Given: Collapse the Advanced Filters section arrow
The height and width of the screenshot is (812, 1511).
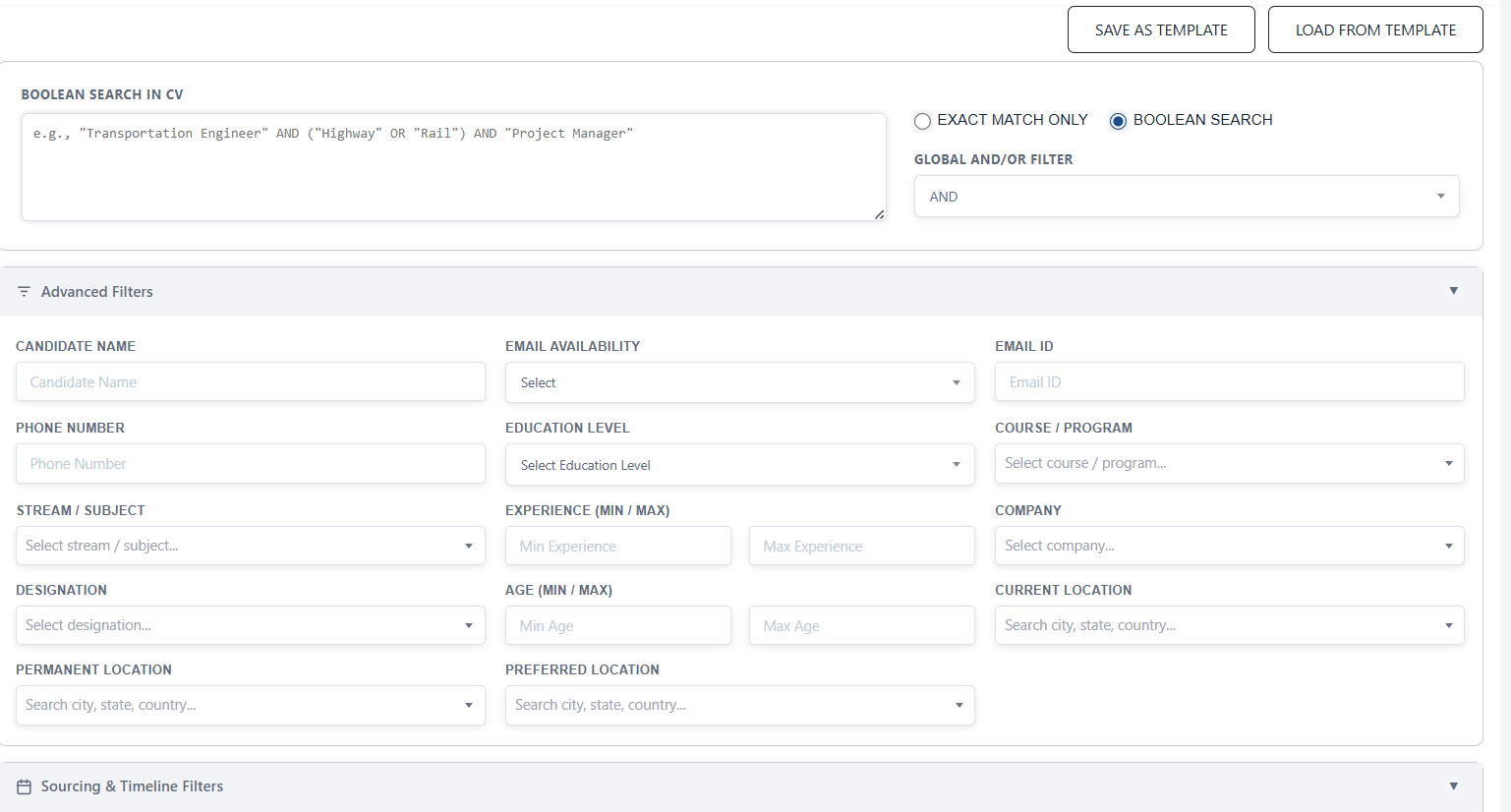Looking at the screenshot, I should [1453, 291].
